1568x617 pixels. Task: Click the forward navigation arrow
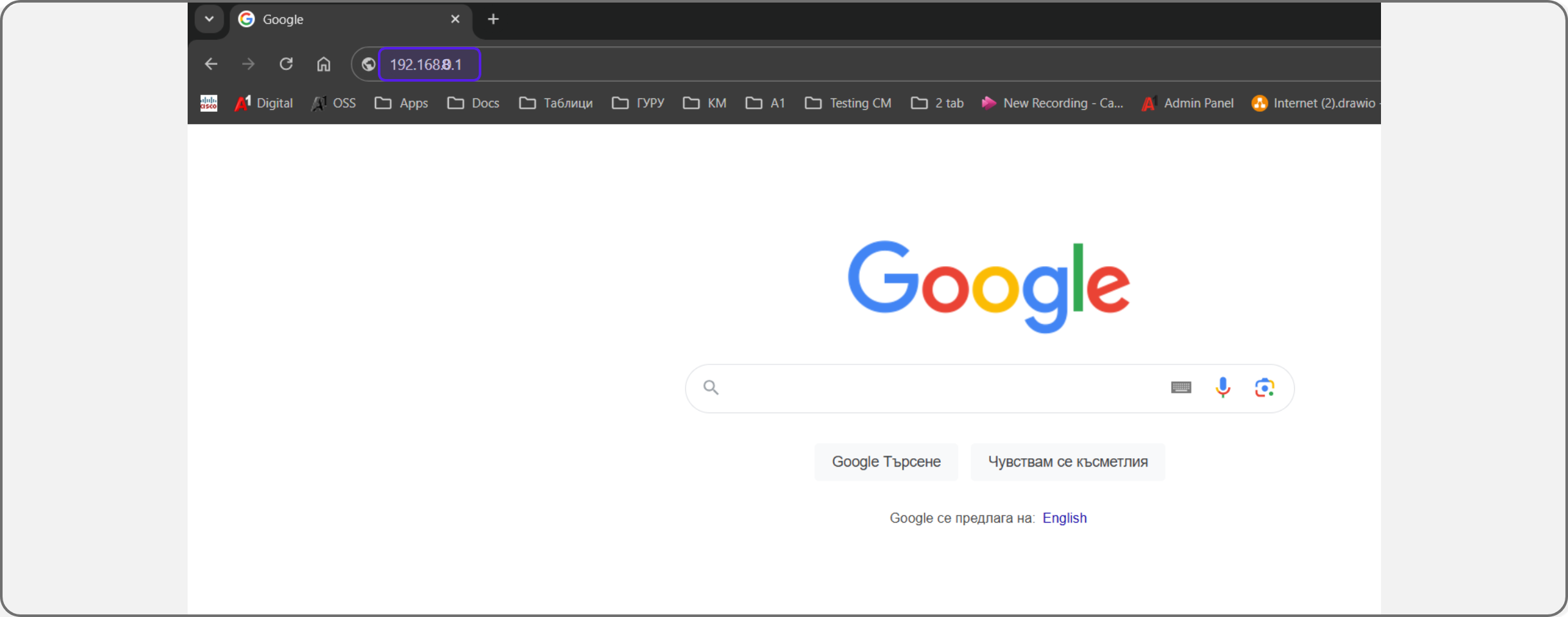click(x=248, y=64)
